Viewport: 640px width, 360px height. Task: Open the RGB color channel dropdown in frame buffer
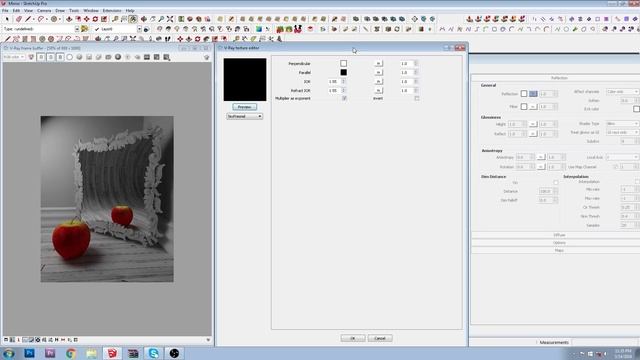click(x=14, y=57)
